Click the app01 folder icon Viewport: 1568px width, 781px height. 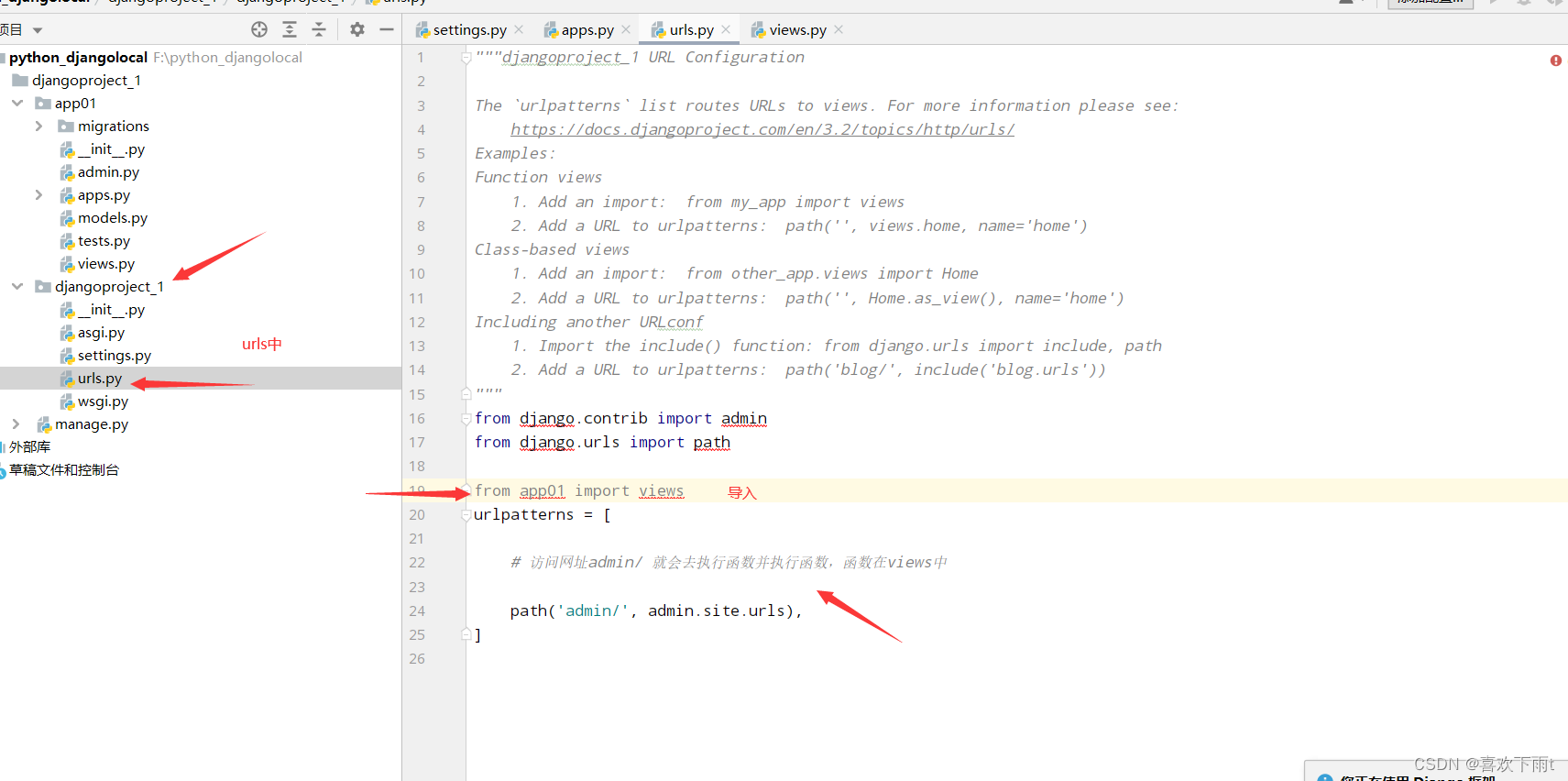[x=43, y=103]
